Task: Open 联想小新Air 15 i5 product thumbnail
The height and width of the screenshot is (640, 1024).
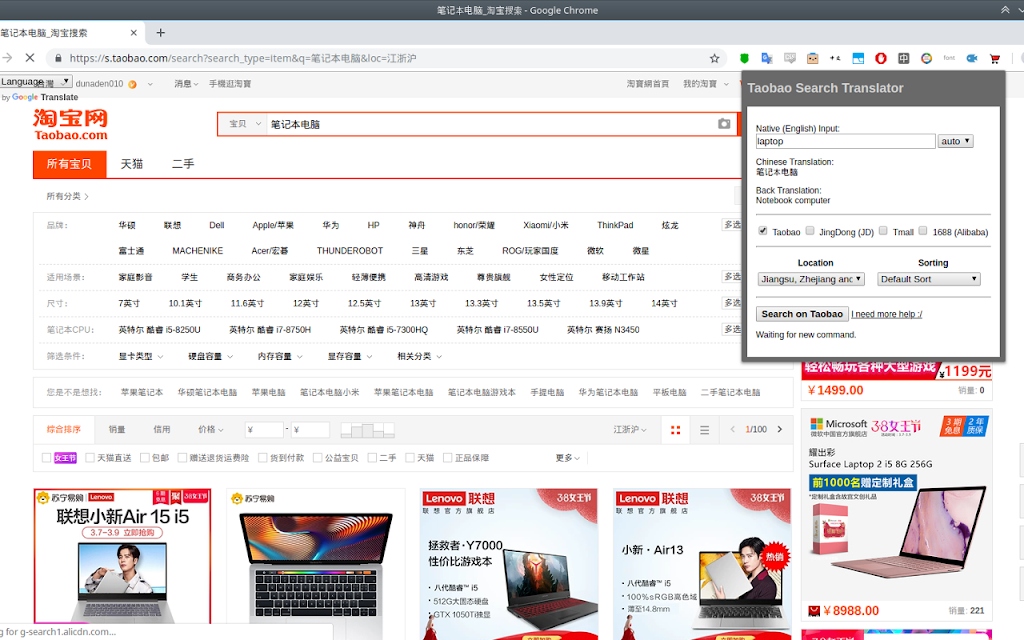Action: tap(122, 556)
